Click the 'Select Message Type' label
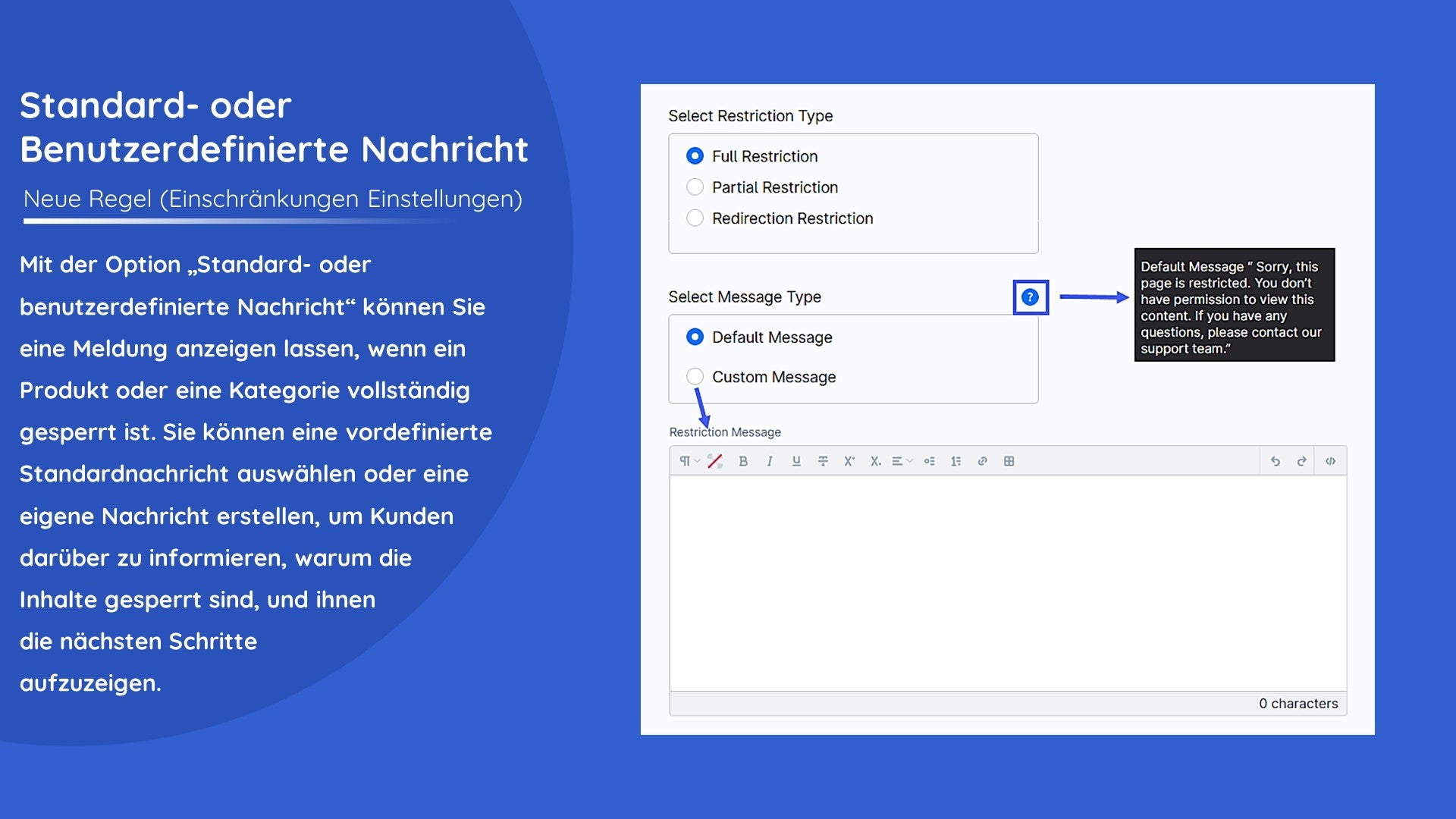The width and height of the screenshot is (1456, 819). (x=745, y=297)
